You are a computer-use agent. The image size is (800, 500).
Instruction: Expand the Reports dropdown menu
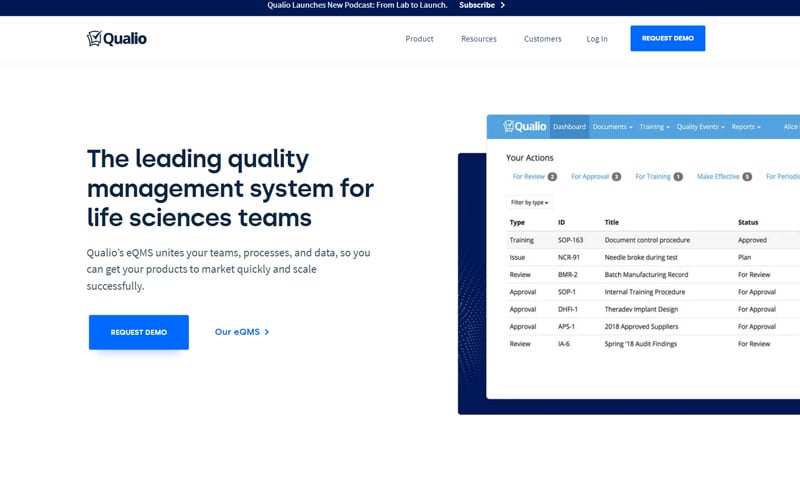[x=746, y=127]
